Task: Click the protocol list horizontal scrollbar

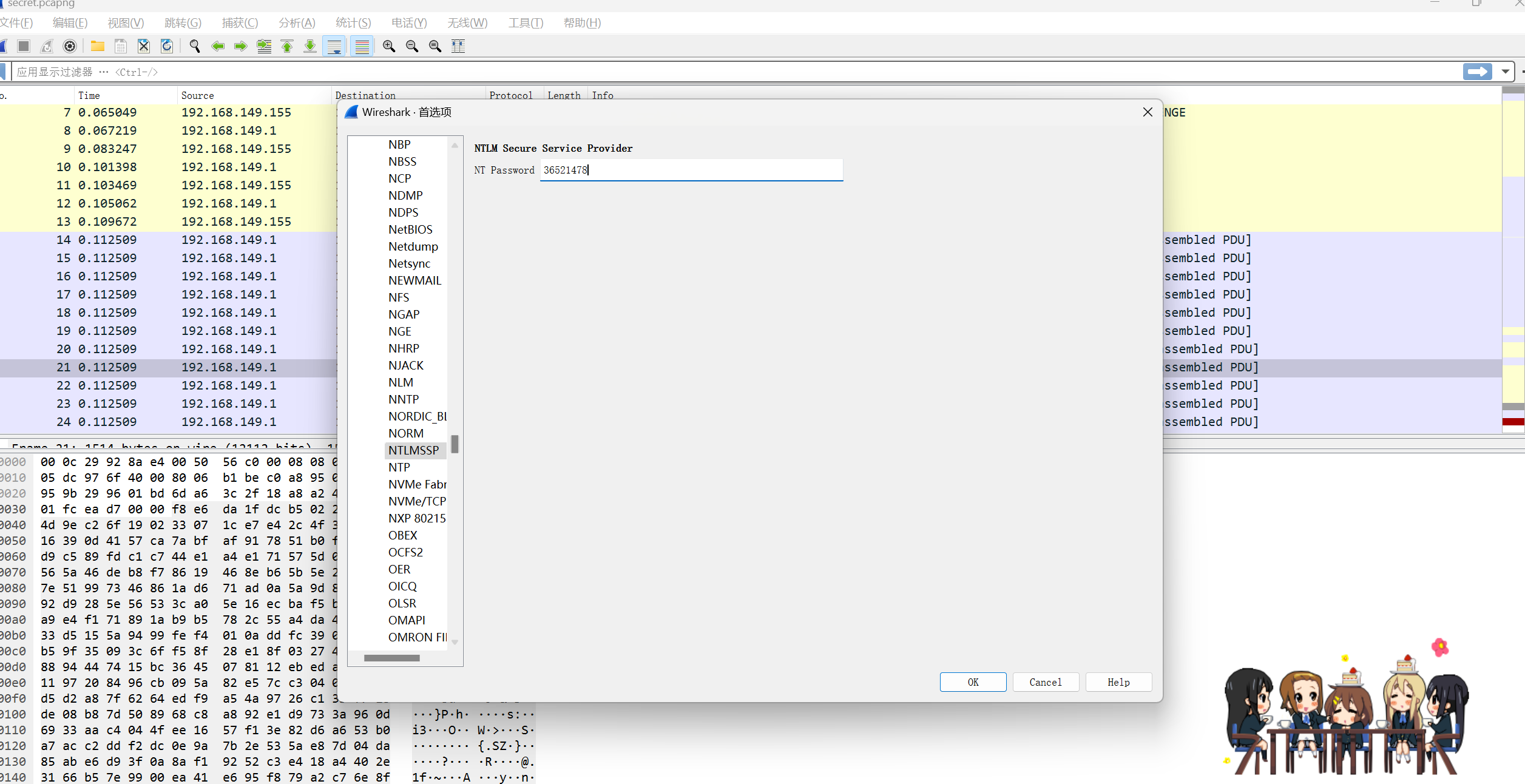Action: click(x=392, y=658)
